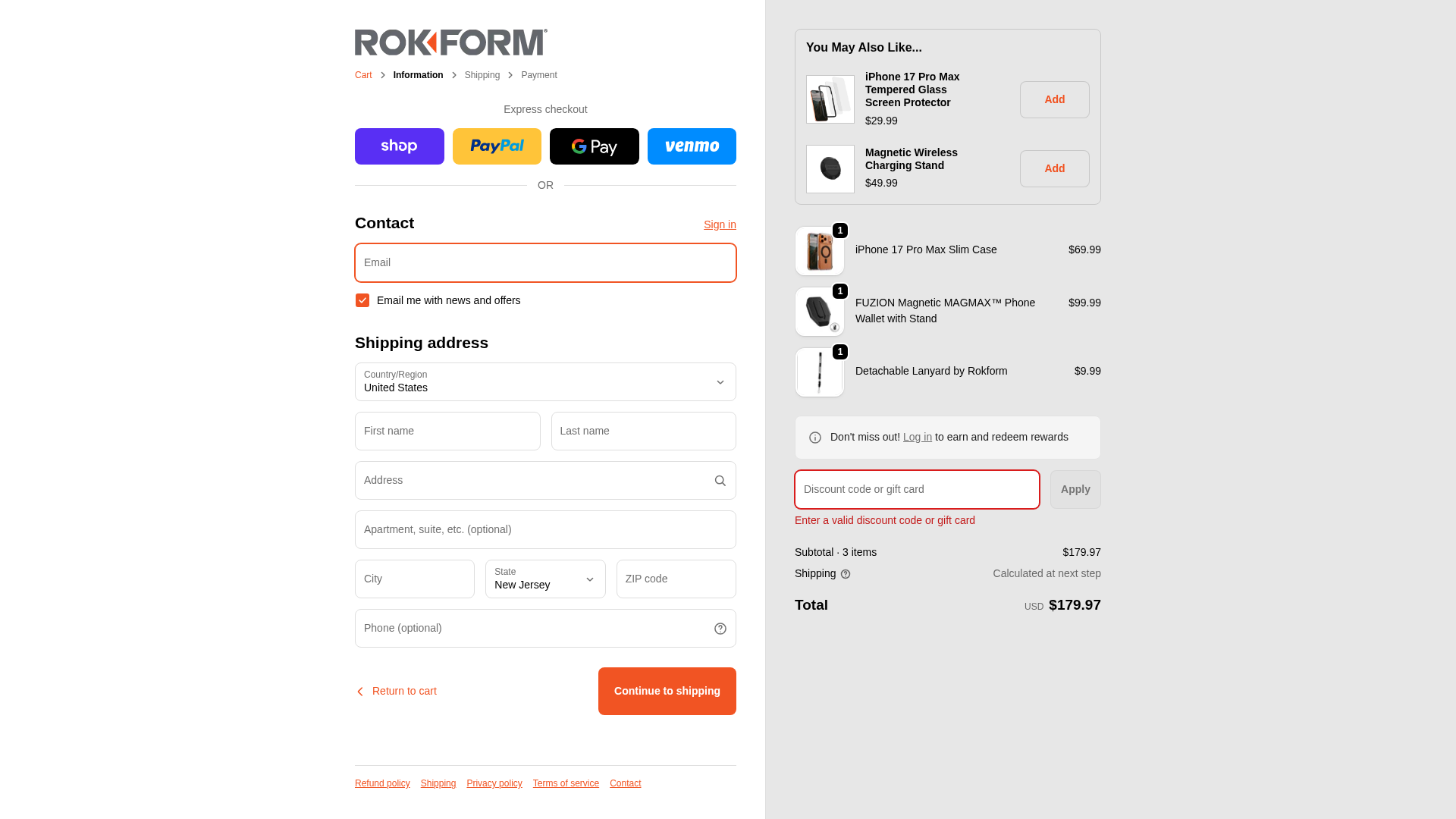Viewport: 1456px width, 819px height.
Task: Focus the discount code input field
Action: [x=917, y=489]
